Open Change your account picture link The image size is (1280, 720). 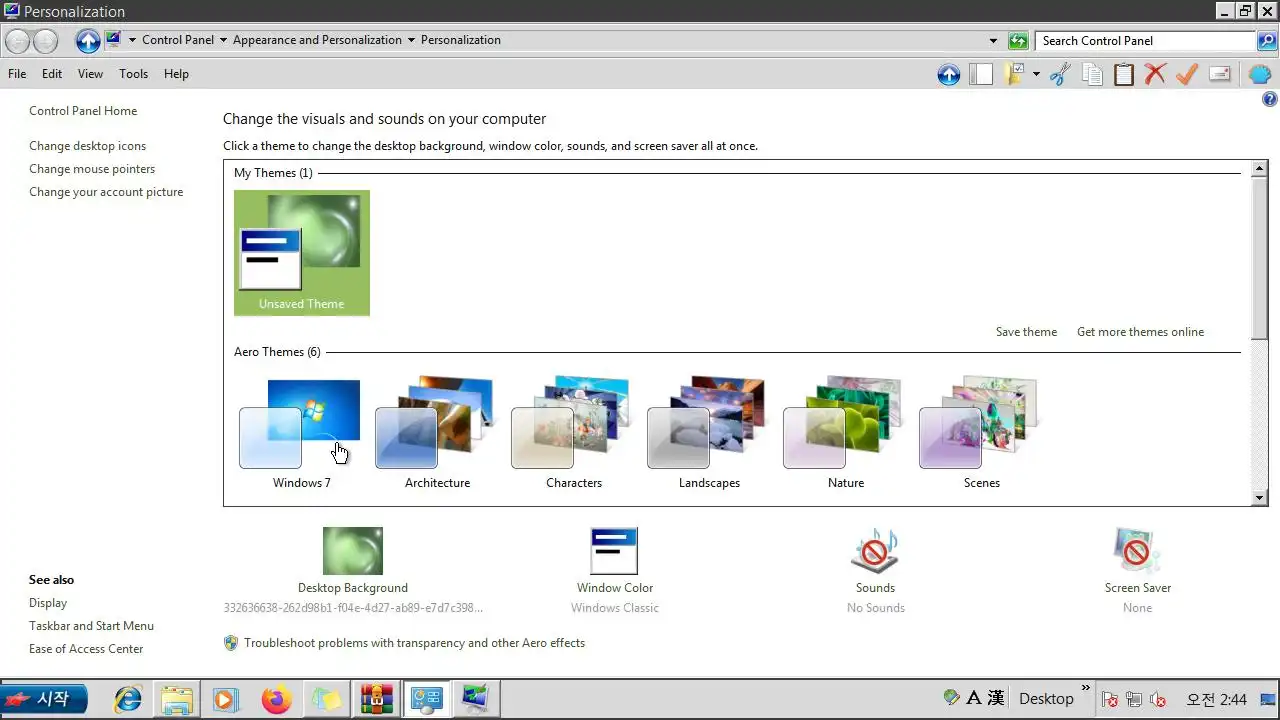106,192
